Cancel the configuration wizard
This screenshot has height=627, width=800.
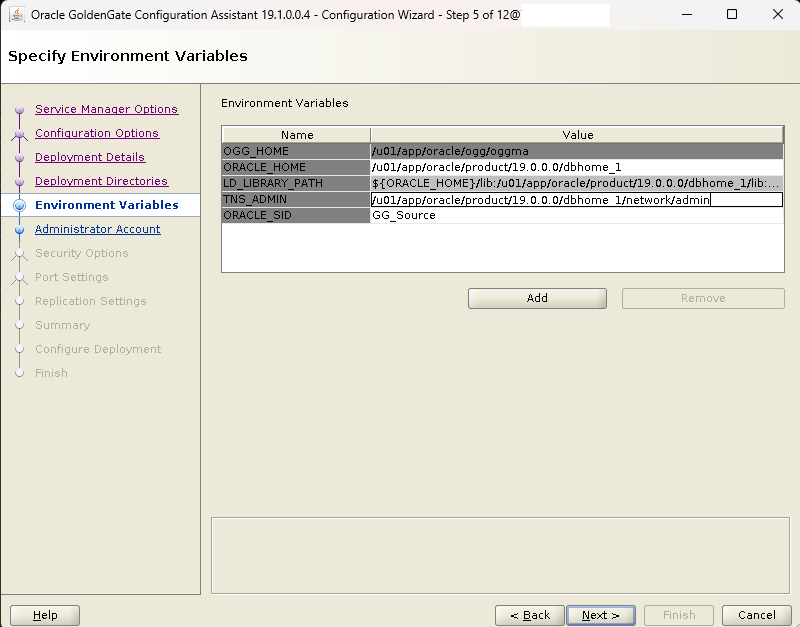(757, 615)
